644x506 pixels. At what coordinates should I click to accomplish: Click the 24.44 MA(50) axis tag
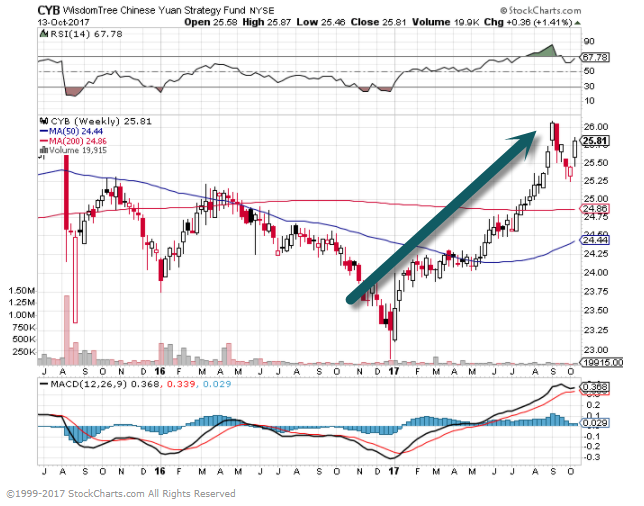click(595, 240)
